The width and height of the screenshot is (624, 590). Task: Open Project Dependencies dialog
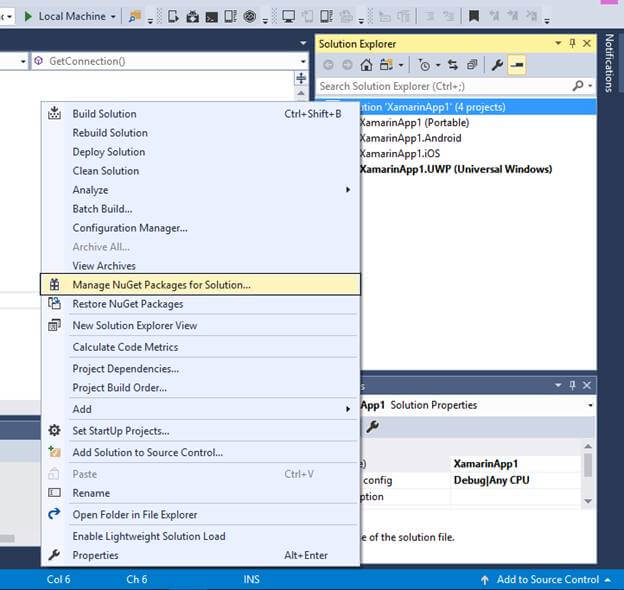(x=201, y=369)
